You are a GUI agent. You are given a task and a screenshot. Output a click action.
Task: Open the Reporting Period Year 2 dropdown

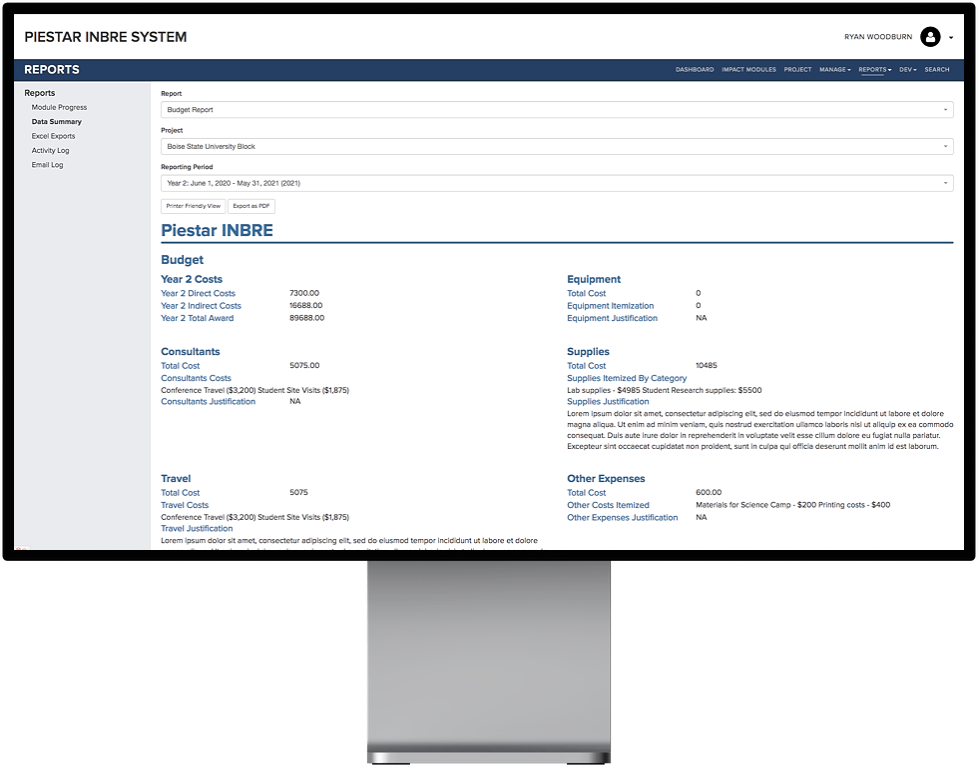coord(556,183)
